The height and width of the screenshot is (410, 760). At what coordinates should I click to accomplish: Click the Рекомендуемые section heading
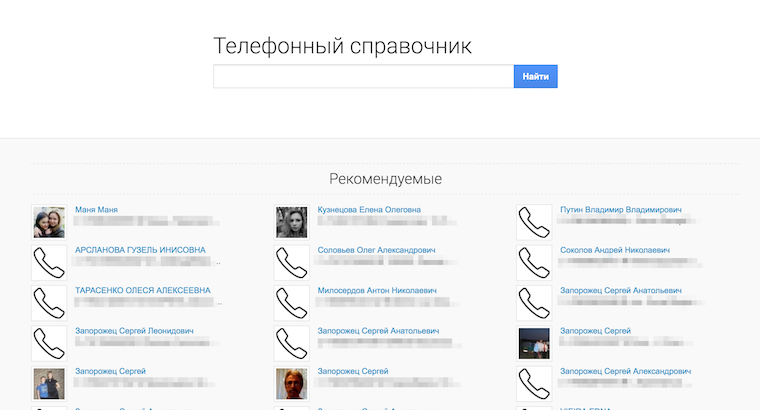385,179
